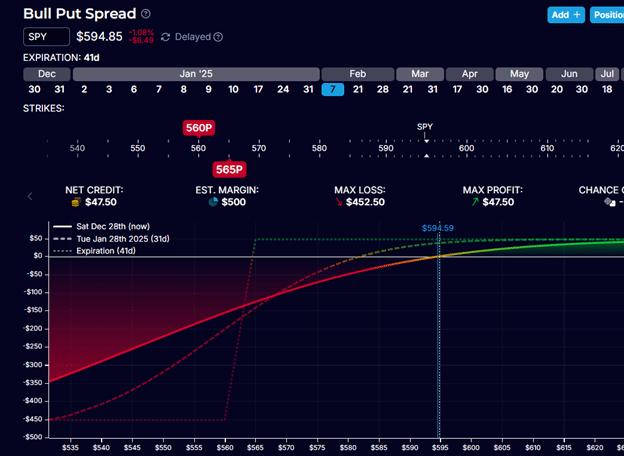Click the 565P strike marker

click(x=229, y=170)
